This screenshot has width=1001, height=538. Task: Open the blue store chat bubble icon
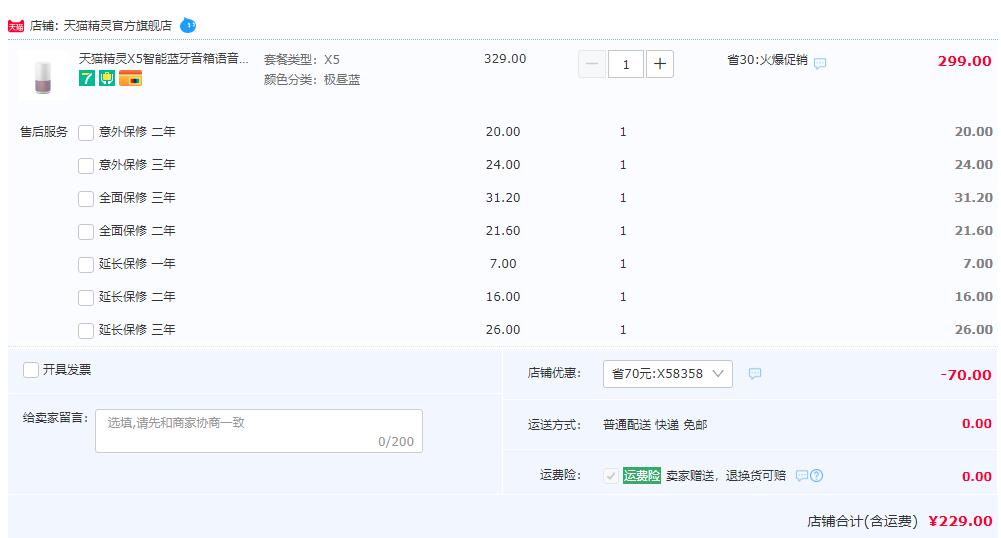pyautogui.click(x=188, y=26)
